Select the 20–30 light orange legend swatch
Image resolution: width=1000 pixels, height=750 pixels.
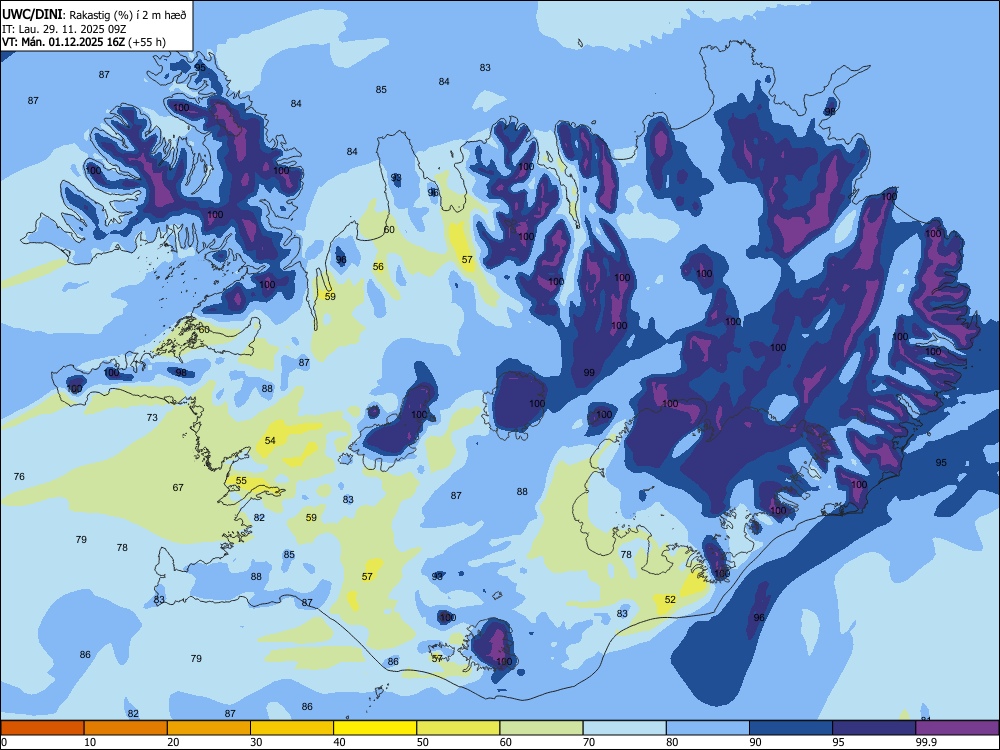pos(209,728)
